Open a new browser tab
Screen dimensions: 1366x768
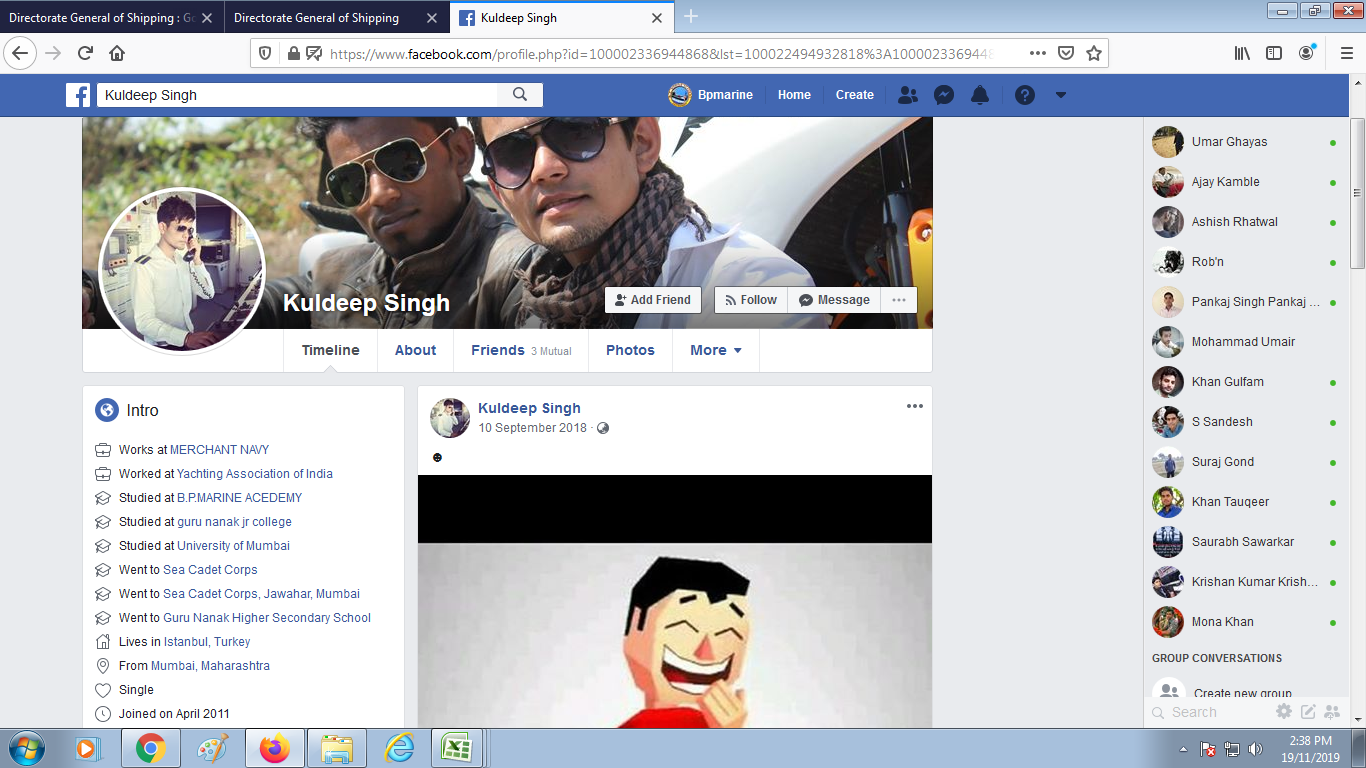691,17
